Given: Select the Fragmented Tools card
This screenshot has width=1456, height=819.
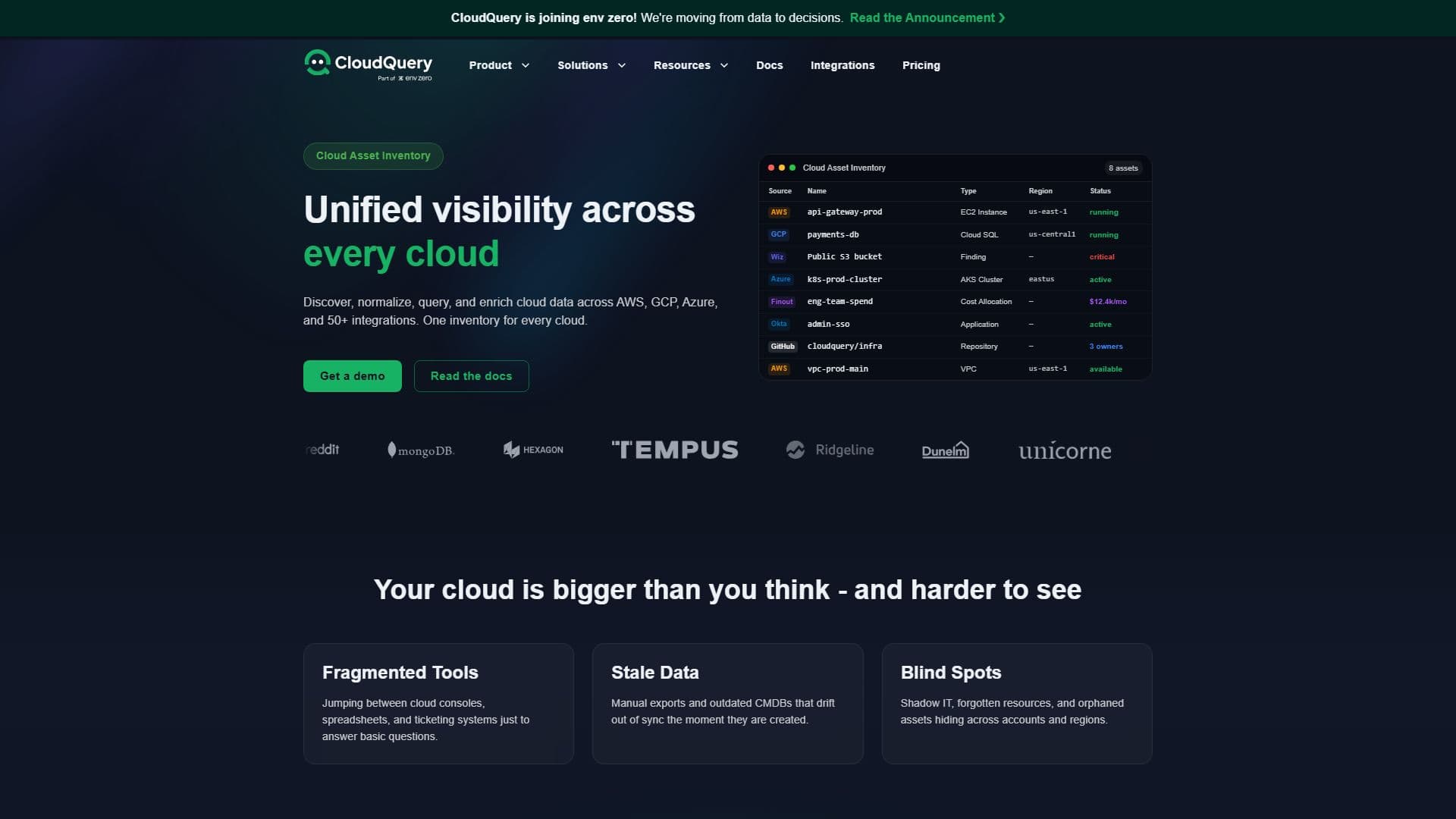Looking at the screenshot, I should [x=438, y=704].
